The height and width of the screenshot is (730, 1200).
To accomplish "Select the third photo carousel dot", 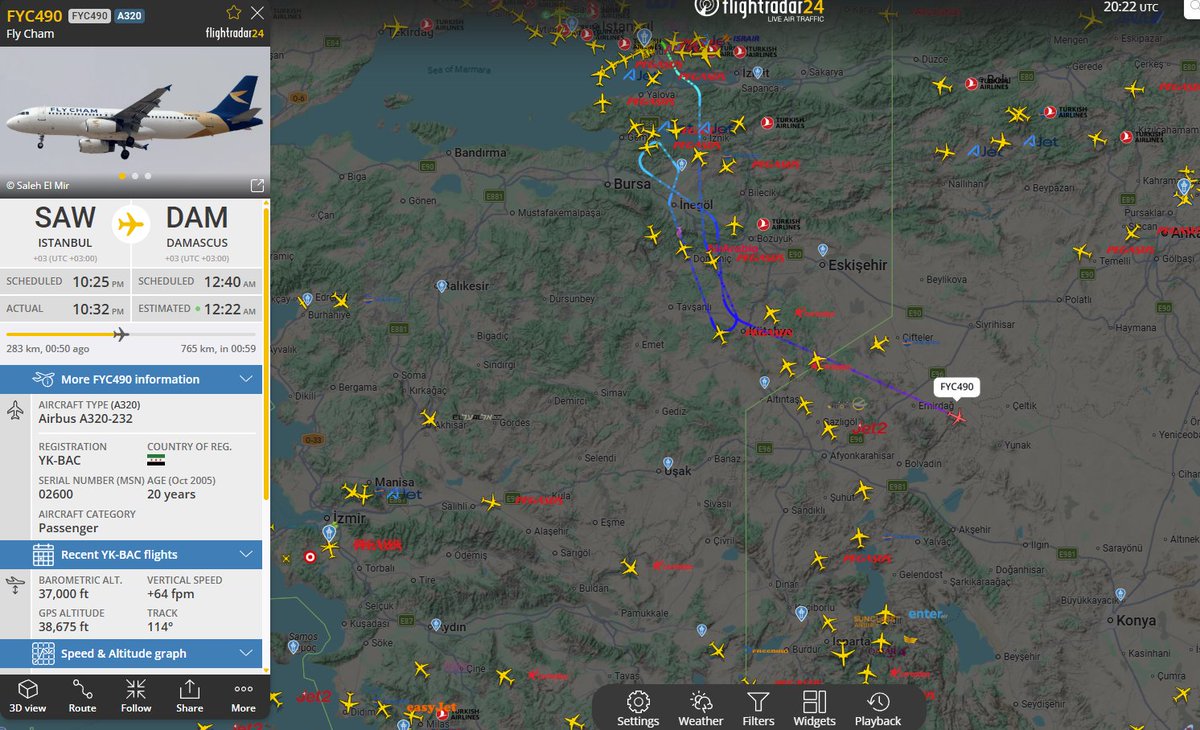I will click(x=148, y=176).
